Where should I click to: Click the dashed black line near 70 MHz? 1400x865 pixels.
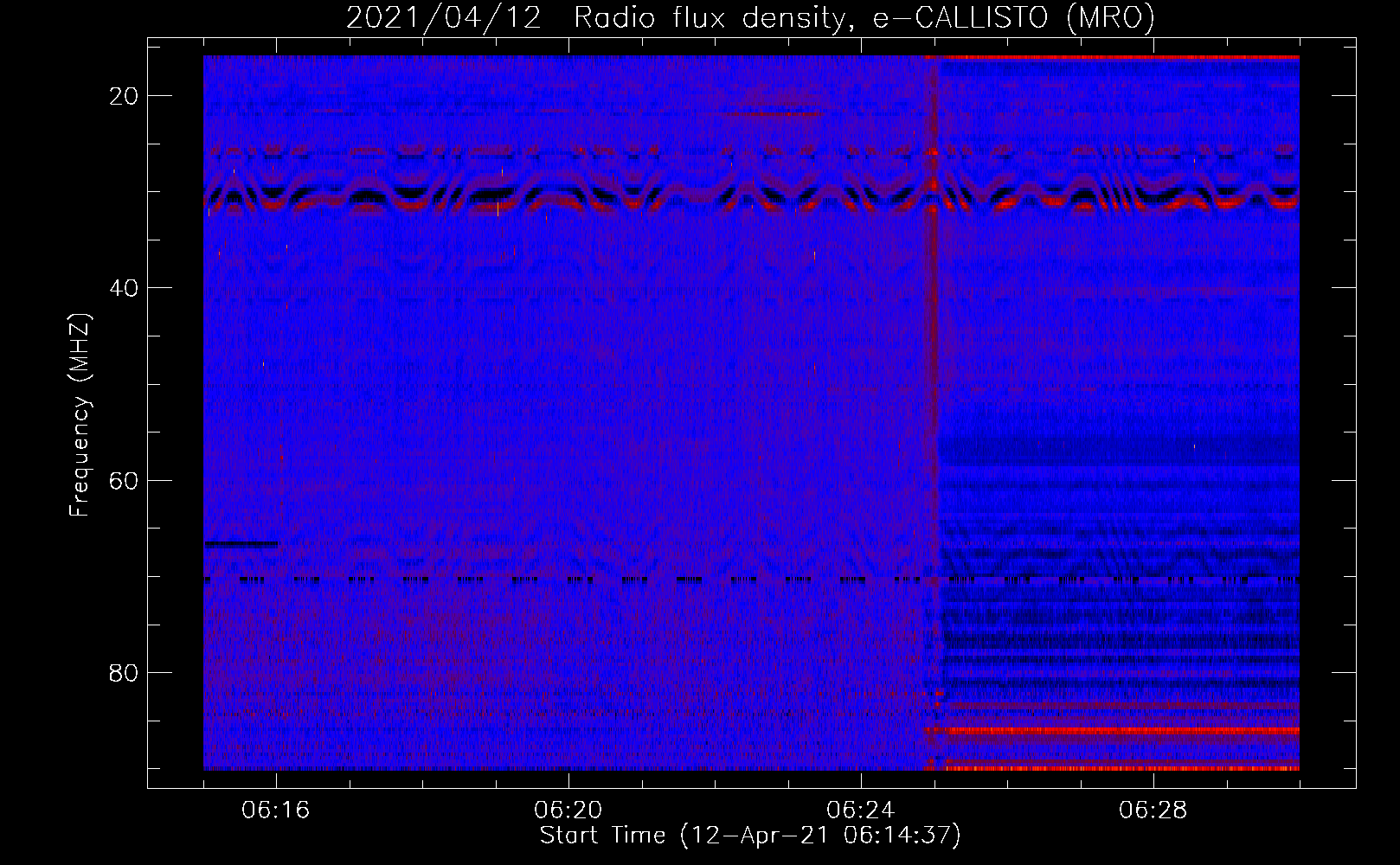tap(751, 580)
